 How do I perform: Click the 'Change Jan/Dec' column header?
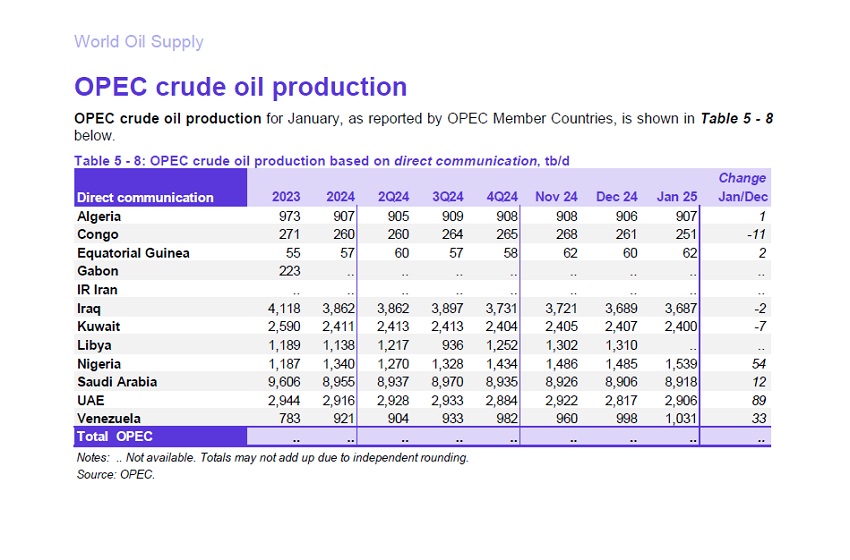tap(742, 188)
